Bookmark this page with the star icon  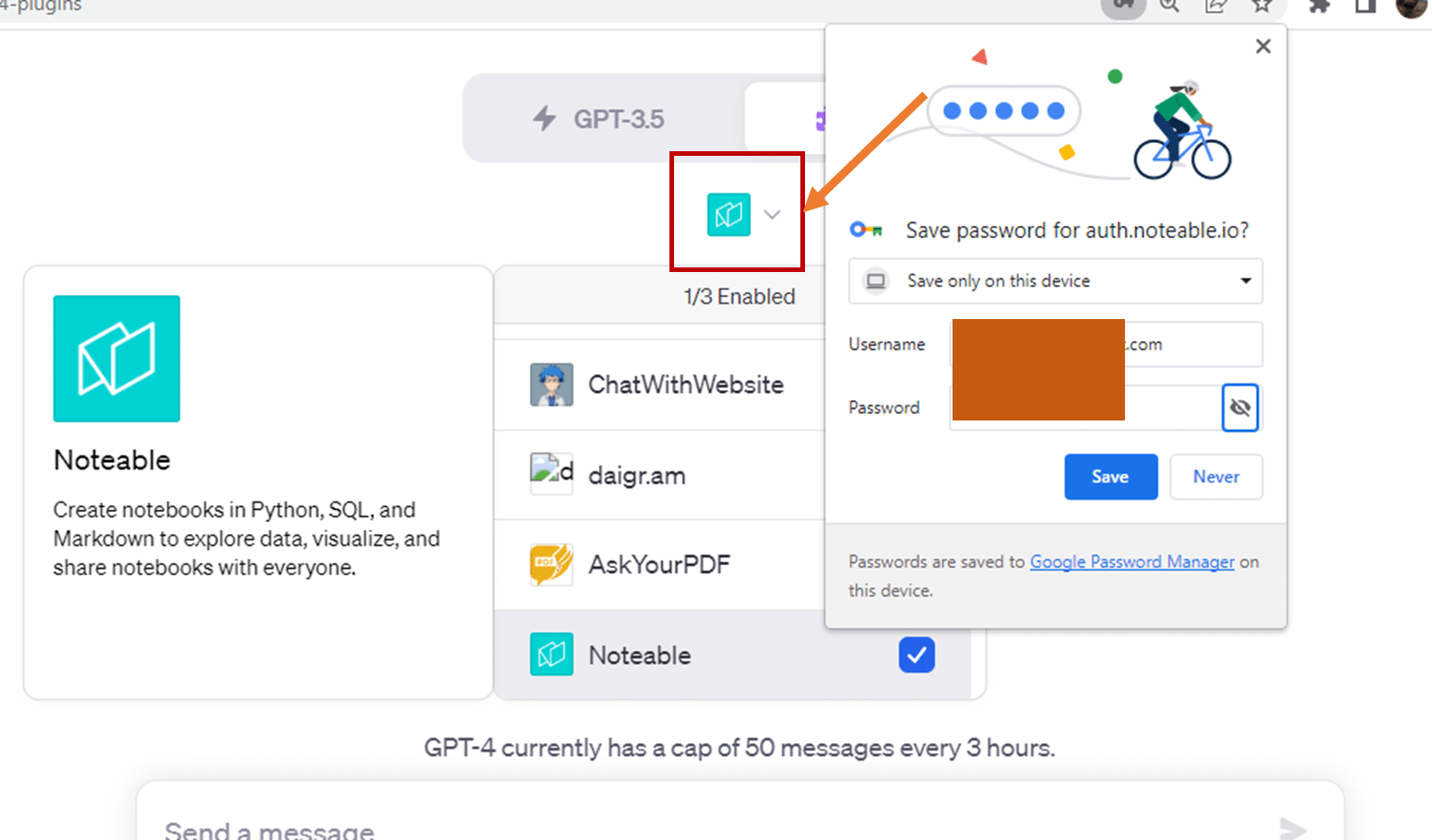pyautogui.click(x=1261, y=6)
